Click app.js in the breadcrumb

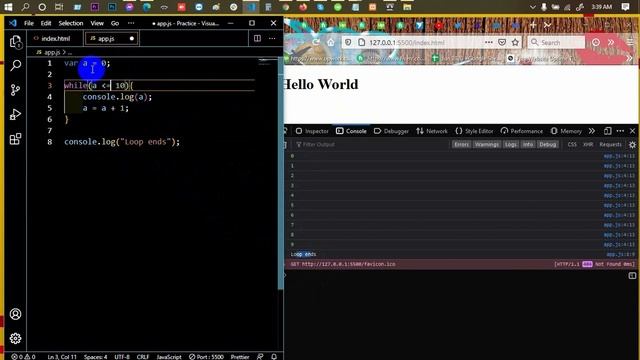52,52
